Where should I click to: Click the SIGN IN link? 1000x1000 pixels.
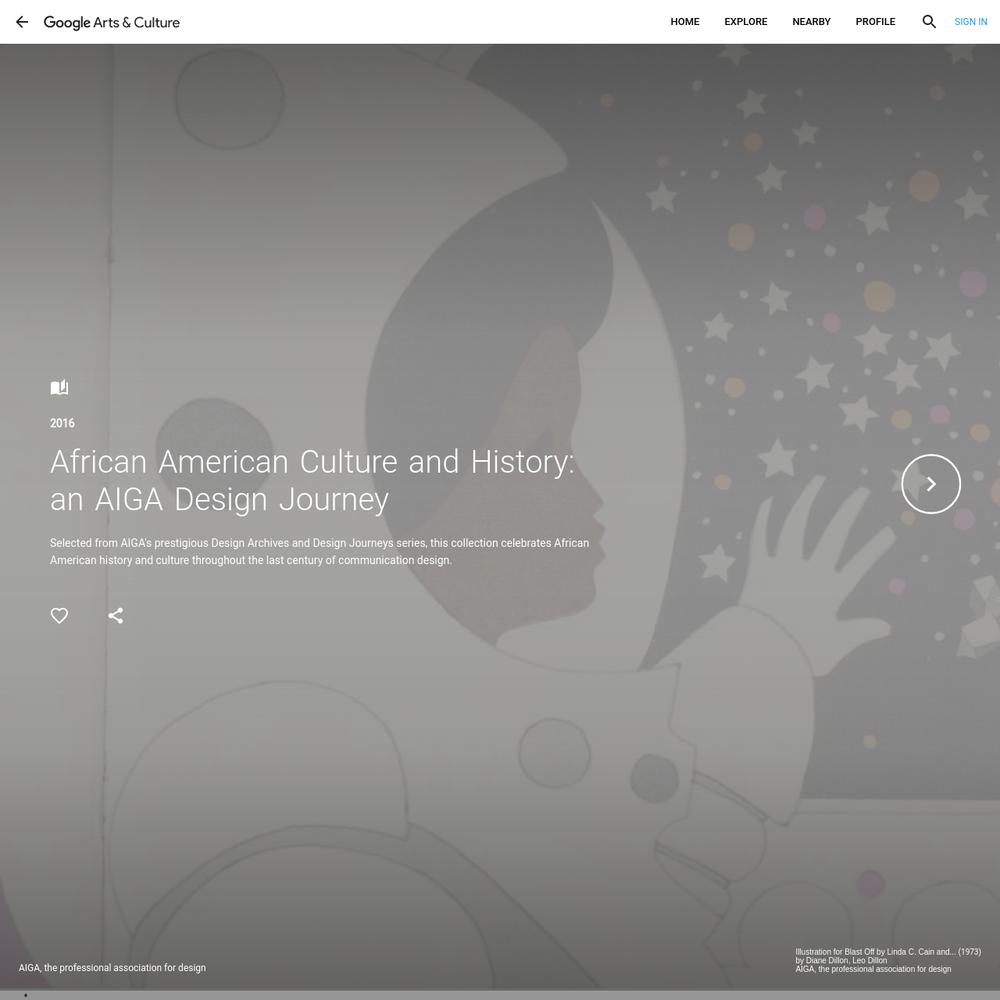coord(970,22)
